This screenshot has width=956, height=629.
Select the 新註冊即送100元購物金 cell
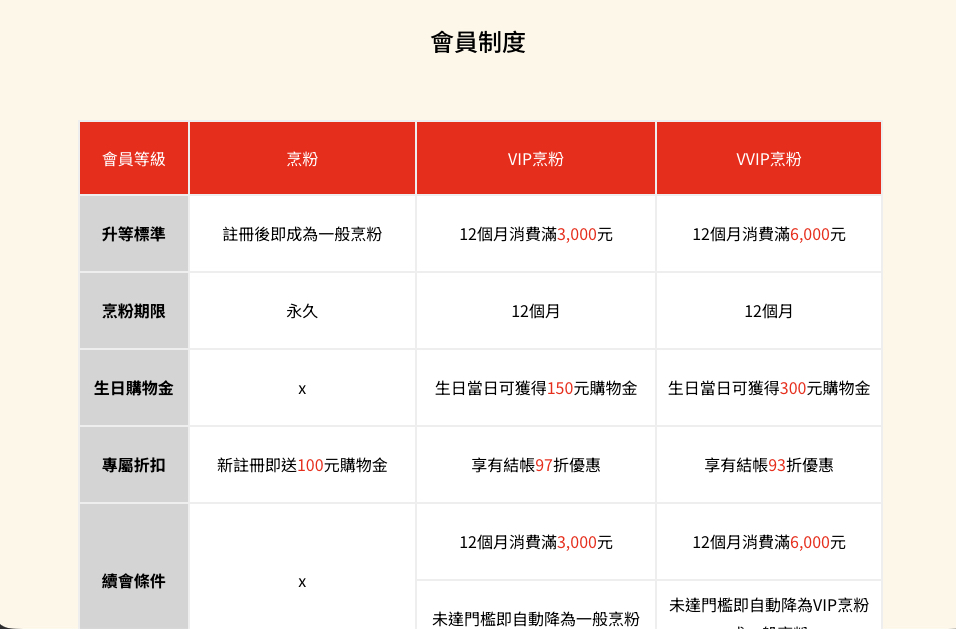[x=302, y=465]
